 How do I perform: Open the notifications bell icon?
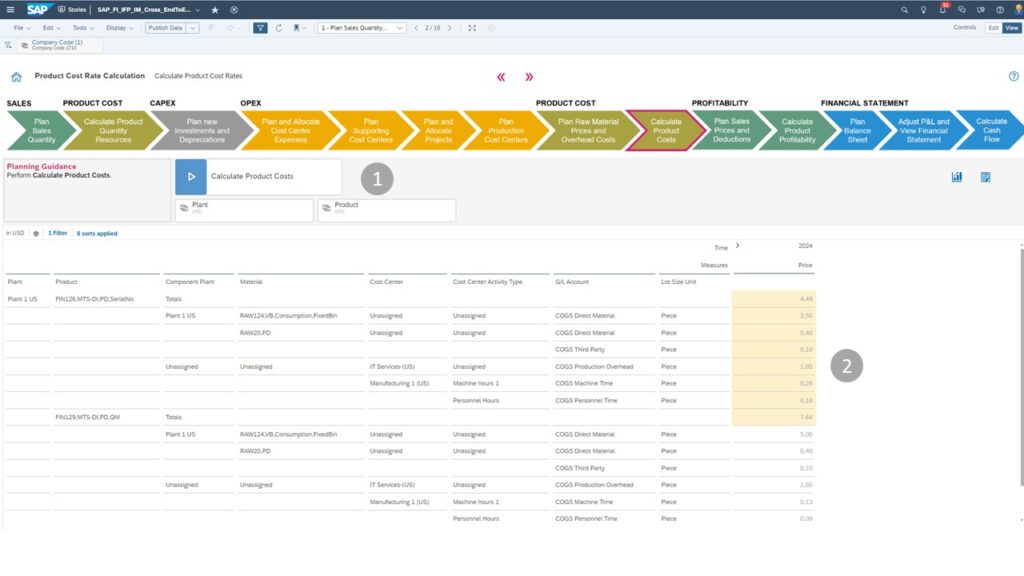click(942, 9)
